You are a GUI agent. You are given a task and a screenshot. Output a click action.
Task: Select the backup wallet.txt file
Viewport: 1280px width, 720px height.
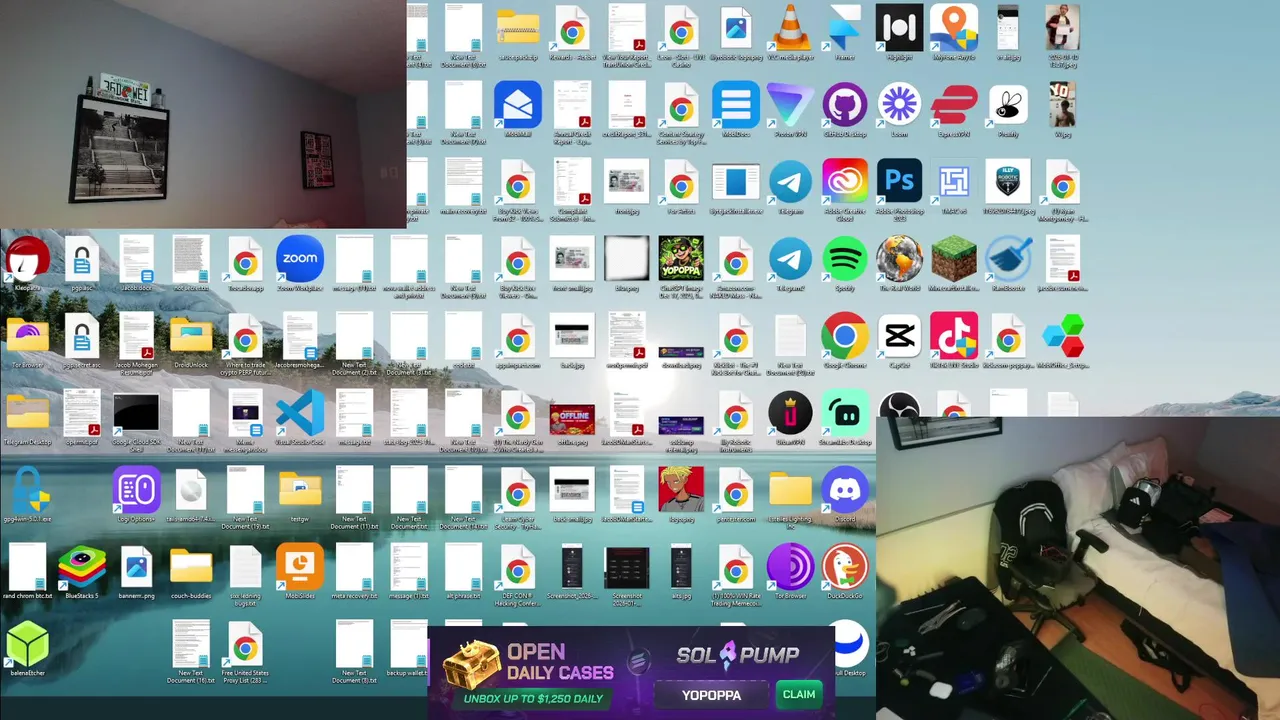click(409, 644)
